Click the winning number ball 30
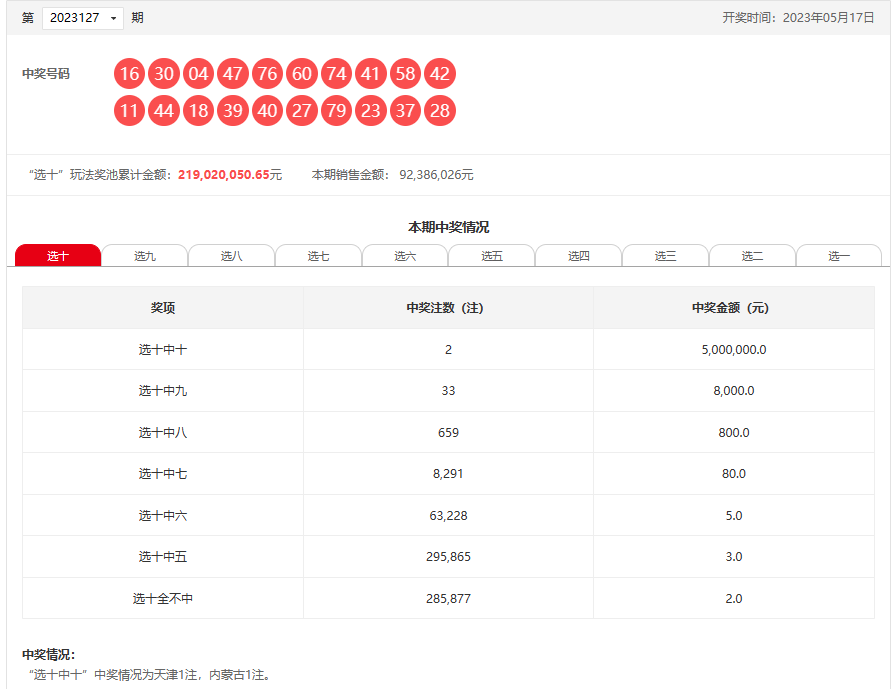 (164, 74)
